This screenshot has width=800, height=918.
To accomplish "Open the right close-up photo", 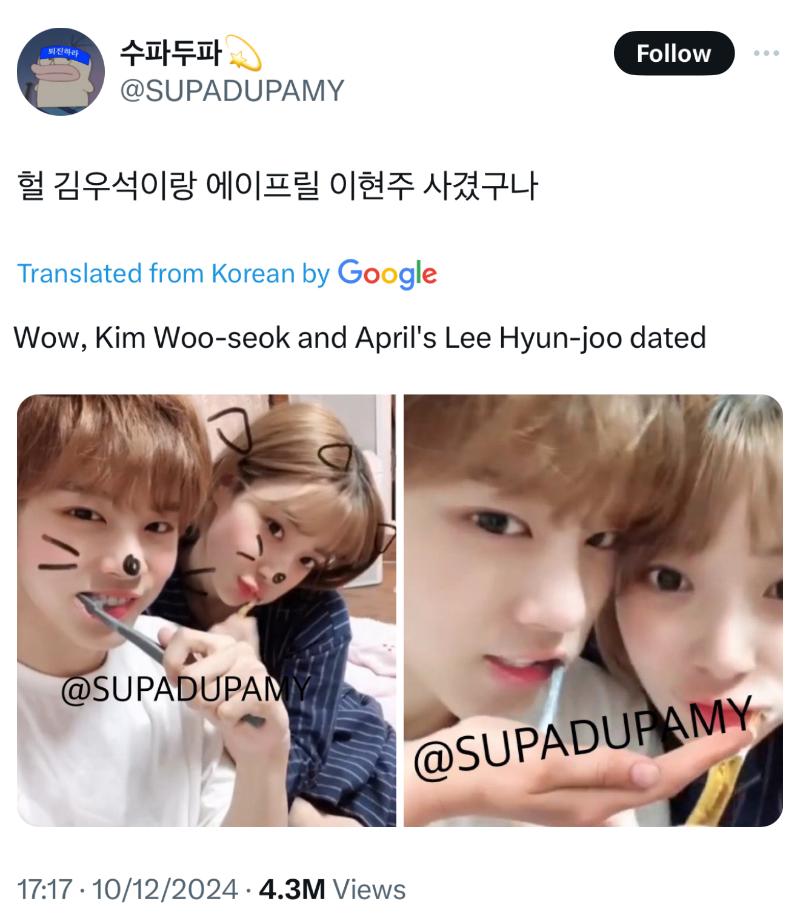I will (x=593, y=611).
